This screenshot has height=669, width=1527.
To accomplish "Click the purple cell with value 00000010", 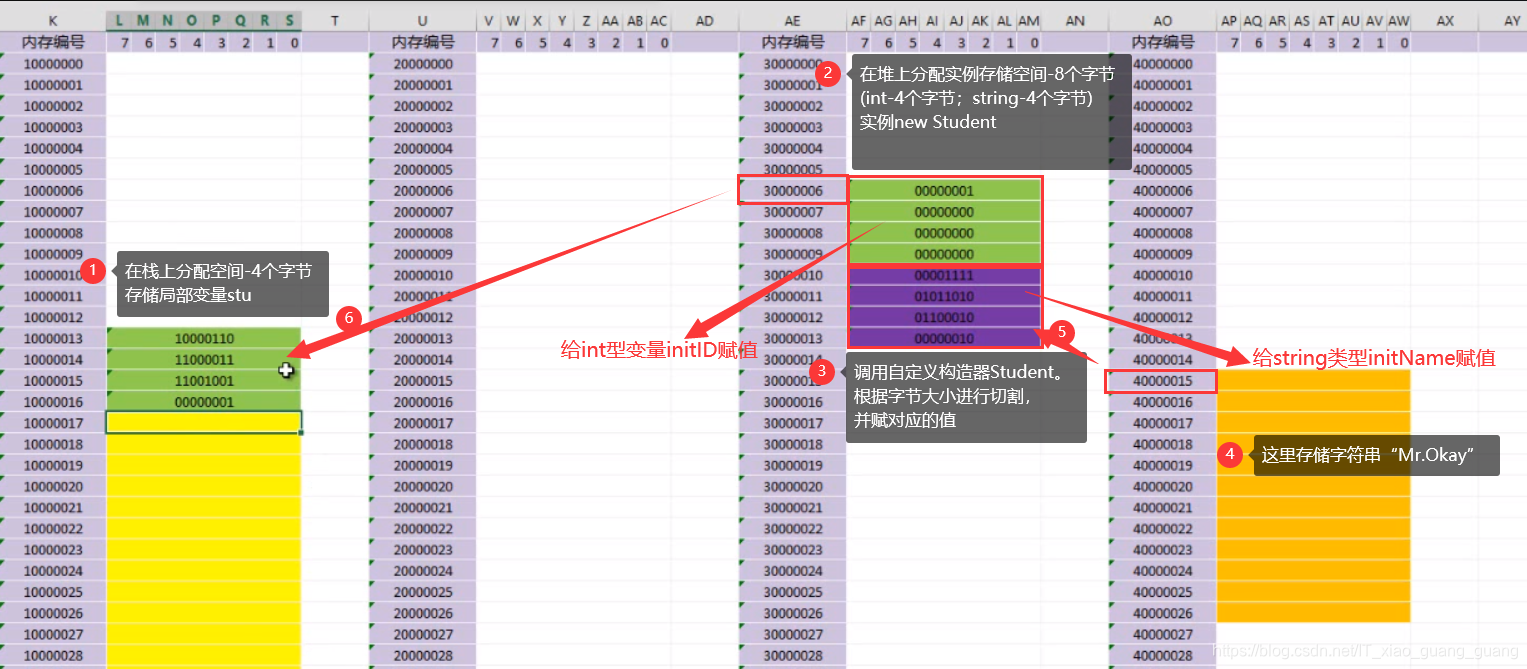I will coord(944,338).
